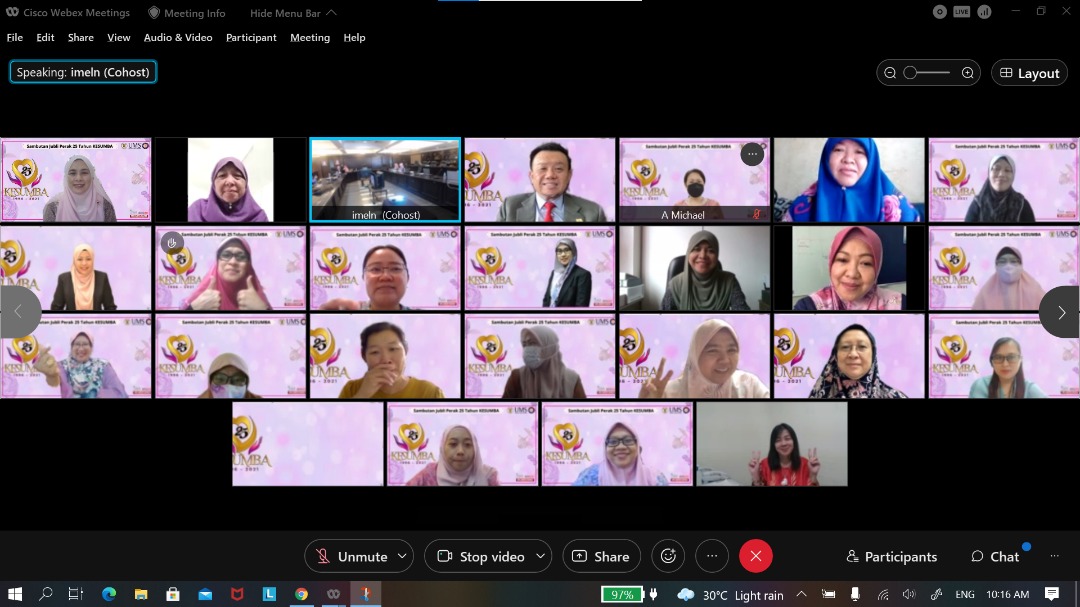Open the LIVE streaming indicator
Screen dimensions: 1080x607
(x=961, y=12)
